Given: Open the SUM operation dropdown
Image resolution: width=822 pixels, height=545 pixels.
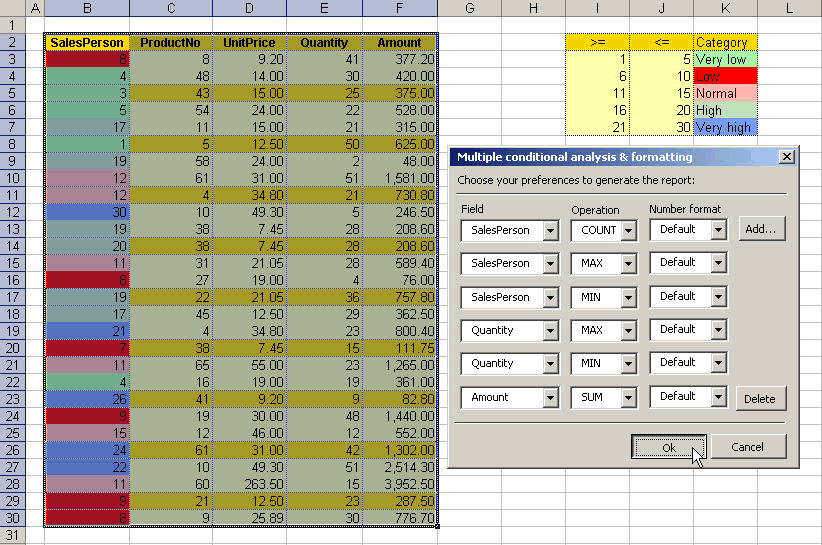Looking at the screenshot, I should click(x=628, y=398).
